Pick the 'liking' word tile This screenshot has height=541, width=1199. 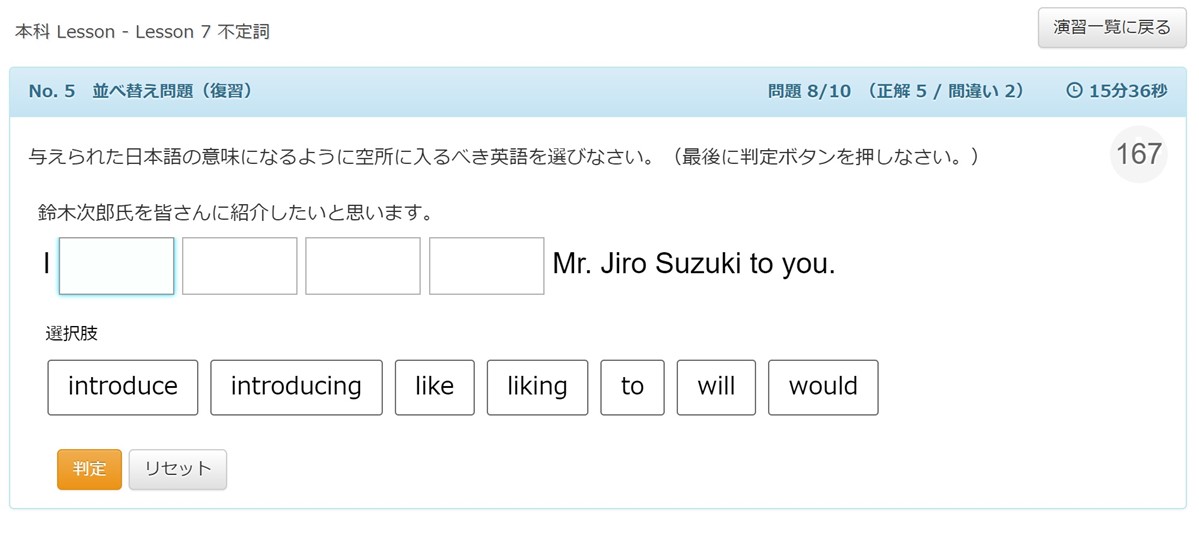[x=537, y=387]
